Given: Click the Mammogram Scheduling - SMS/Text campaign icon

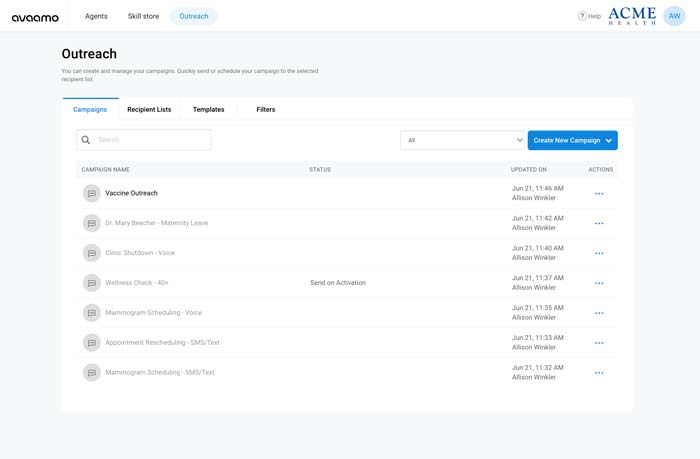Looking at the screenshot, I should [x=92, y=373].
